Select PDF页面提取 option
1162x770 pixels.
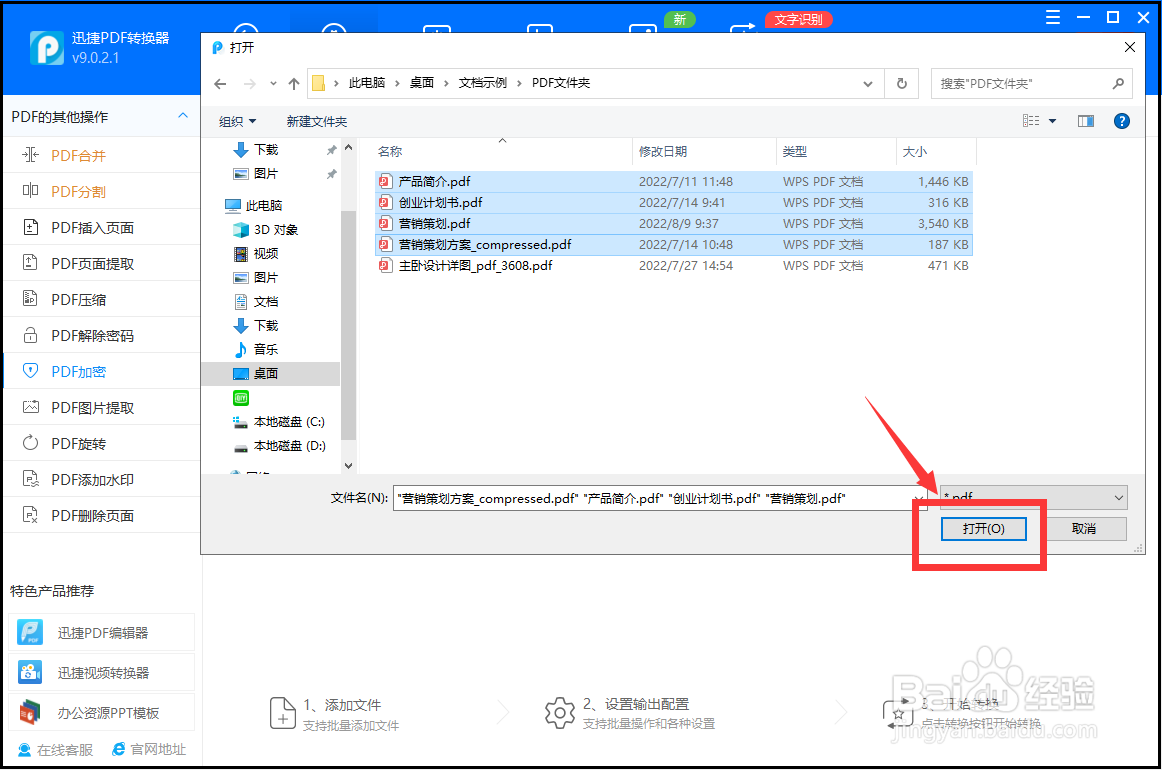(x=102, y=263)
